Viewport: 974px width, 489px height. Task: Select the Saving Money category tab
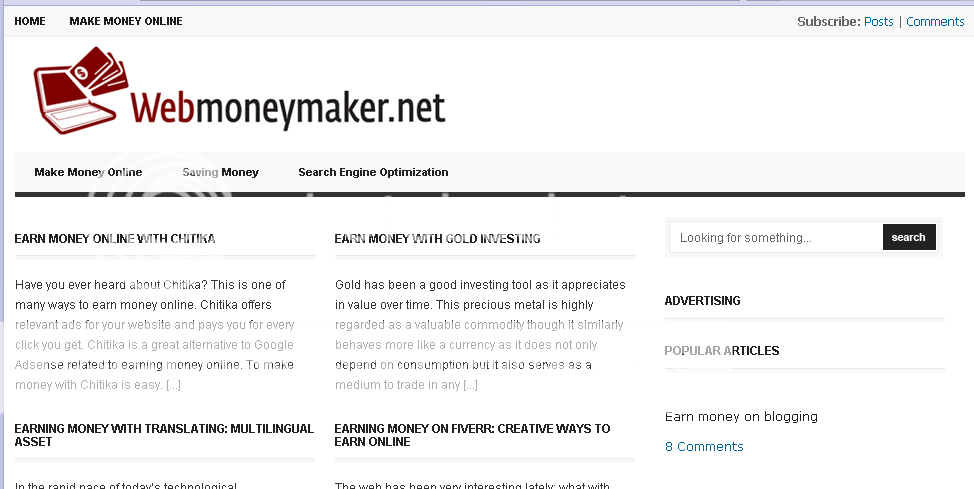point(221,172)
